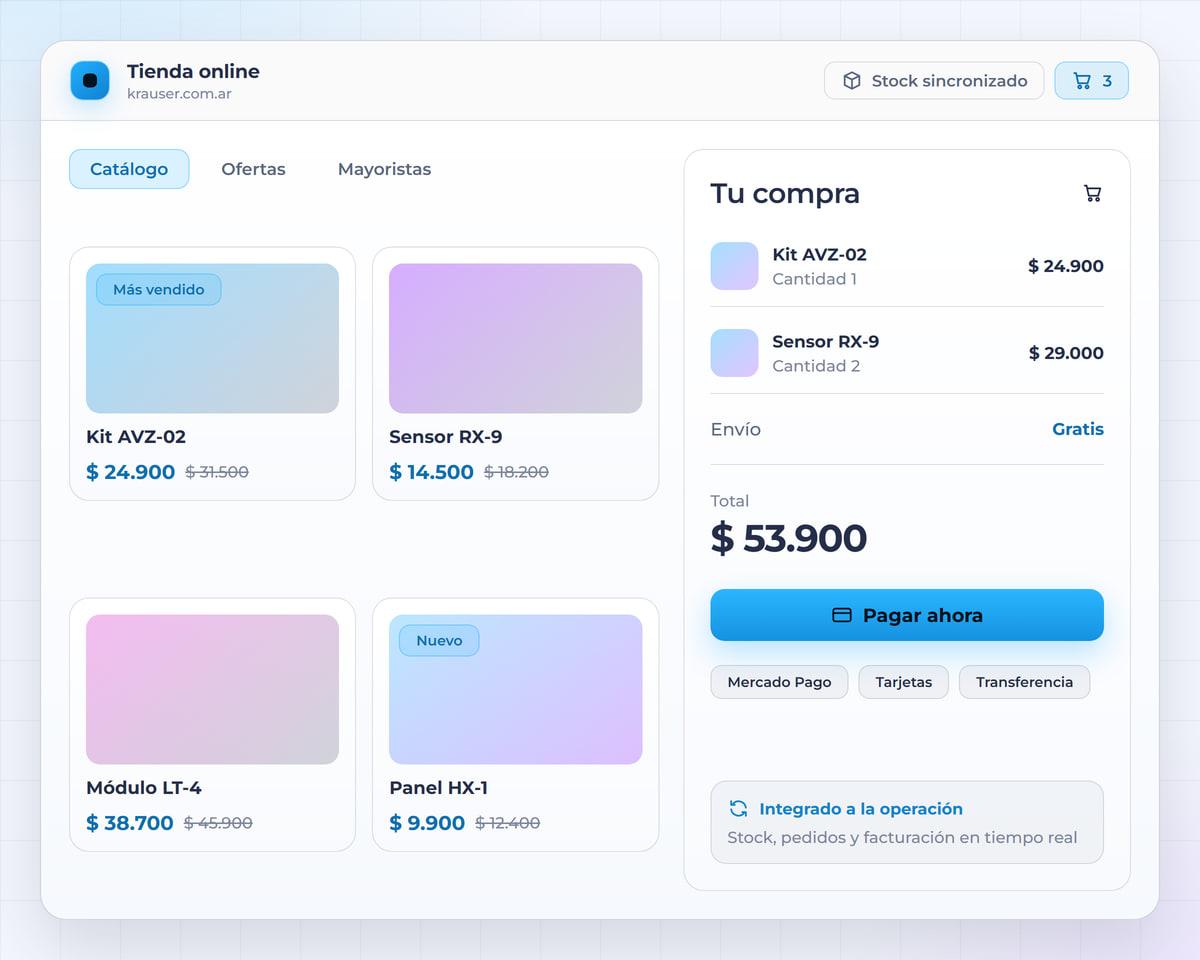Click the card icon in Pagar ahora

842,615
